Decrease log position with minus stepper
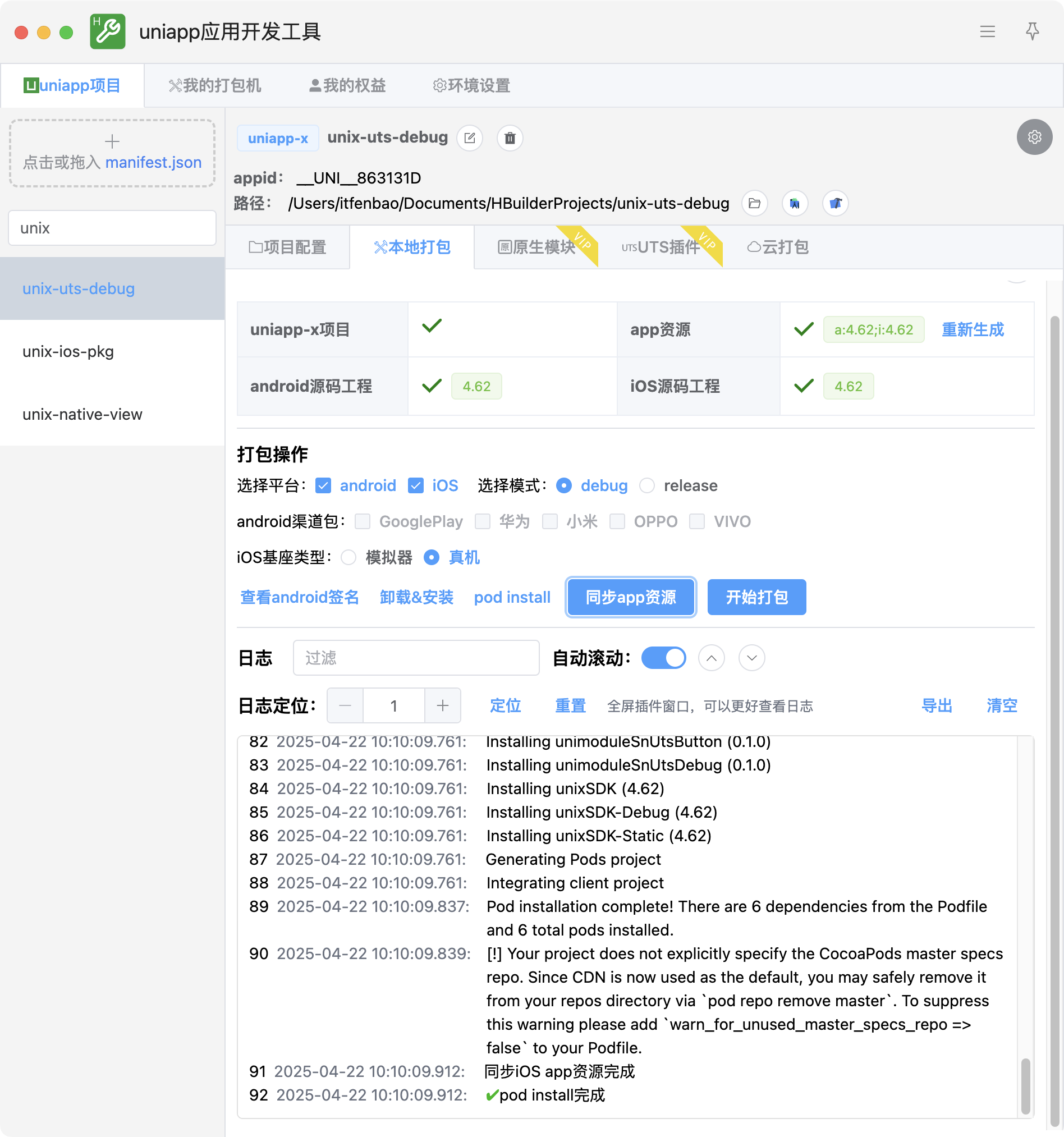1064x1137 pixels. pos(345,706)
